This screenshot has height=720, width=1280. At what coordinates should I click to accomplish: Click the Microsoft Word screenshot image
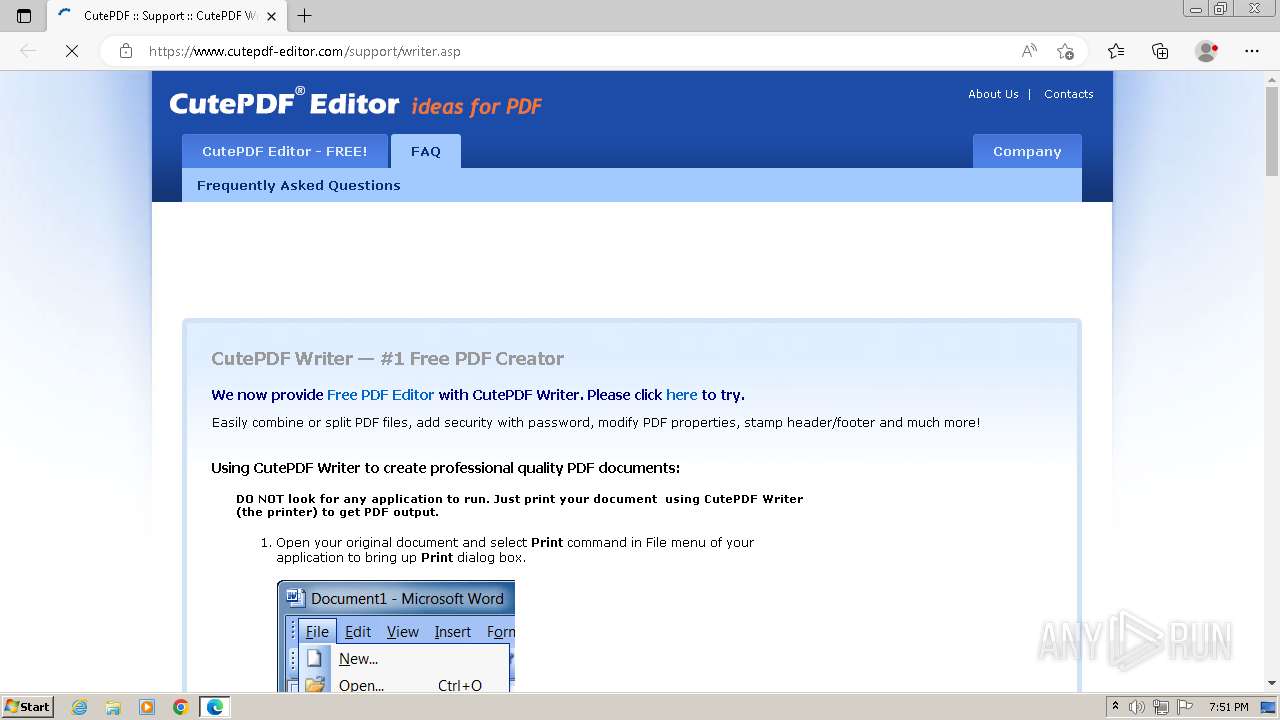(x=396, y=636)
